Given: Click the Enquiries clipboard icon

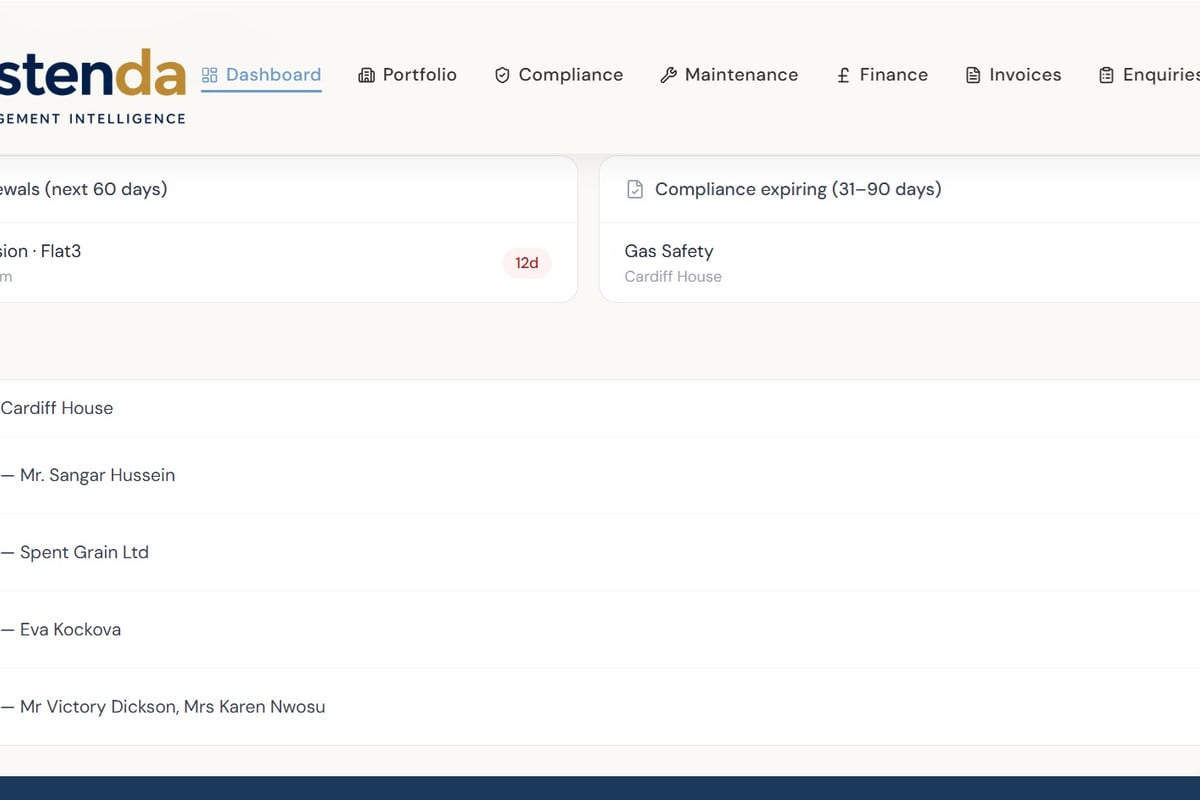Looking at the screenshot, I should point(1107,75).
